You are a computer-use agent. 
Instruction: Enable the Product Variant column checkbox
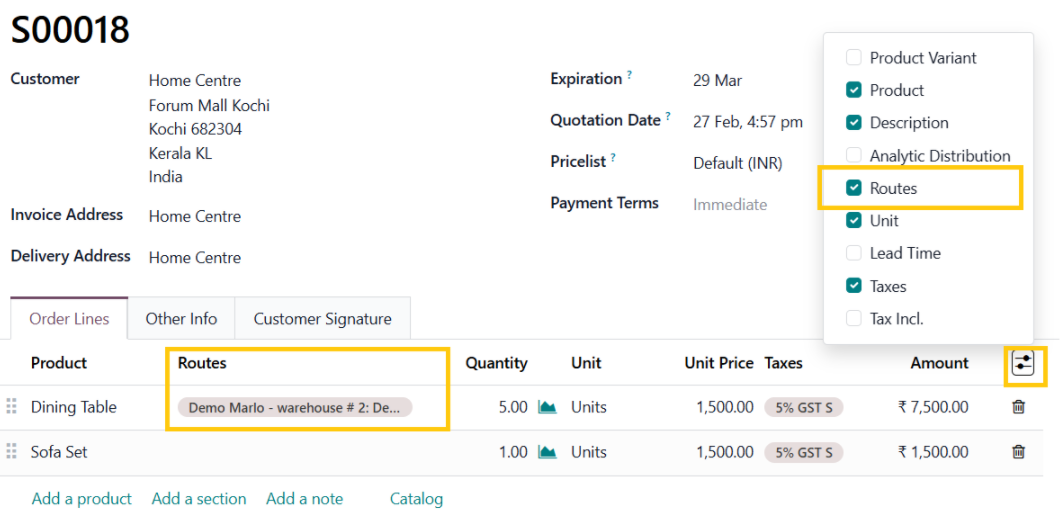click(854, 58)
